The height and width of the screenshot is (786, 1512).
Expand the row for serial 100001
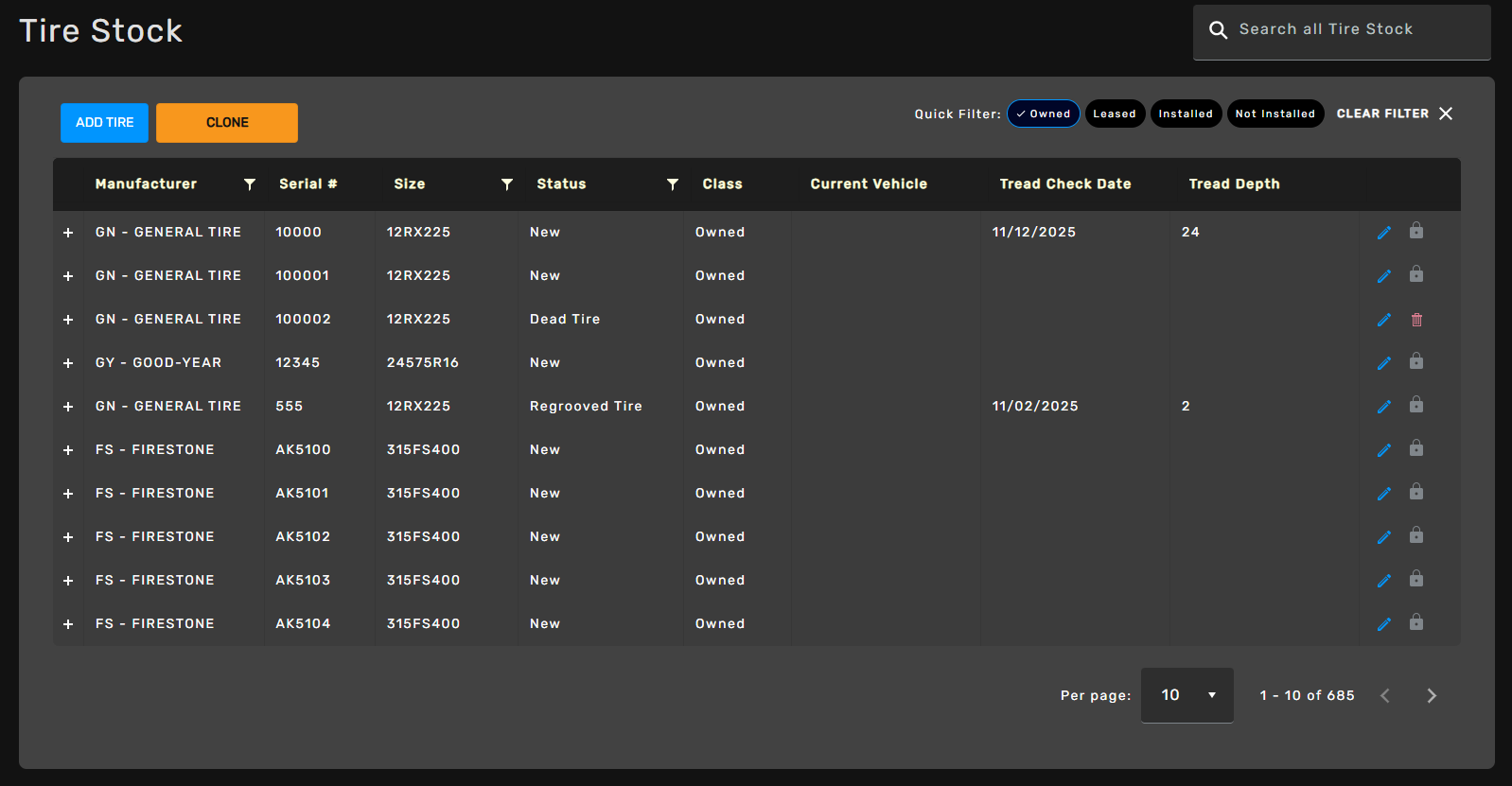click(x=68, y=276)
